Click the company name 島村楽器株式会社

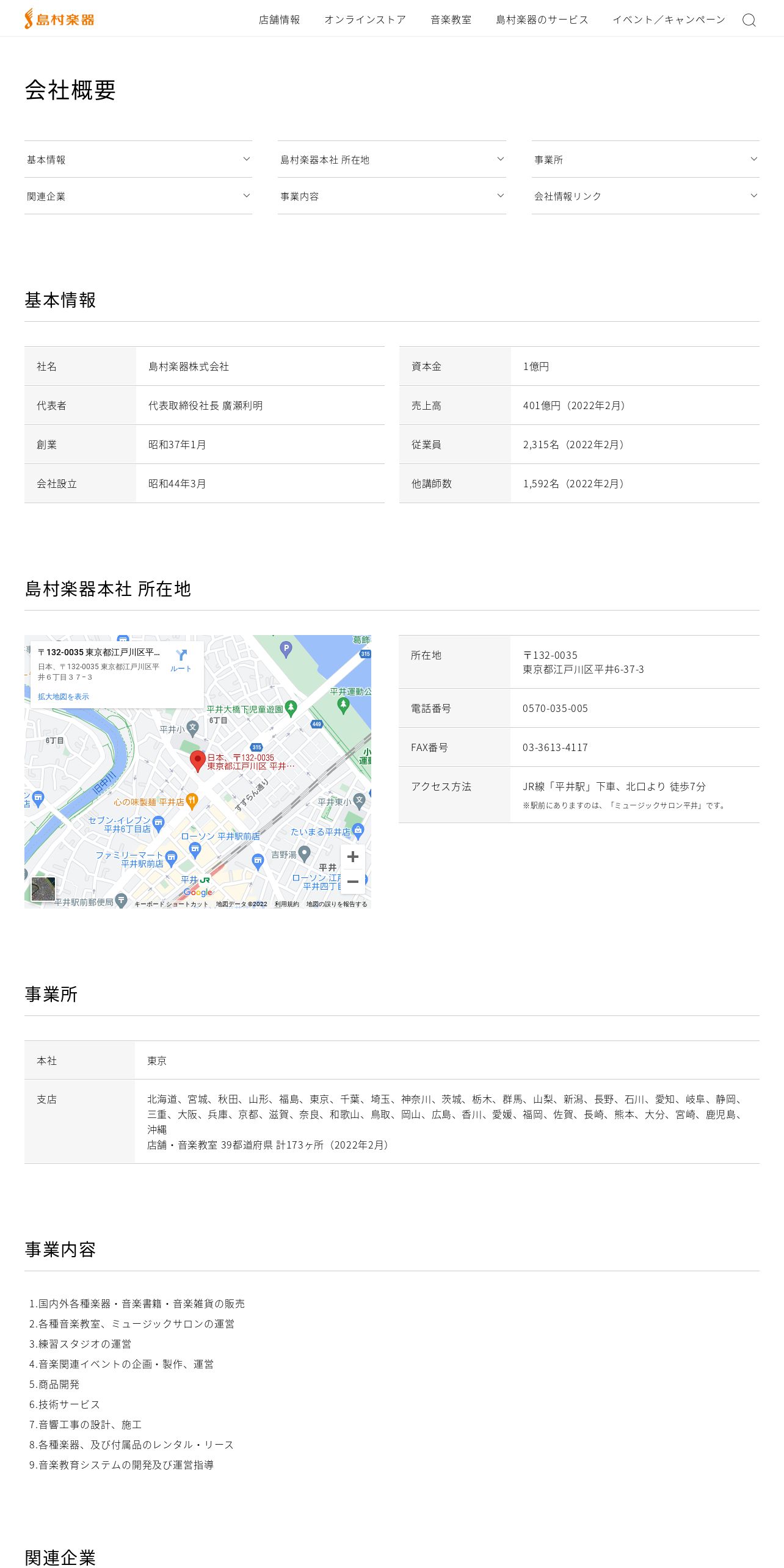(x=189, y=366)
